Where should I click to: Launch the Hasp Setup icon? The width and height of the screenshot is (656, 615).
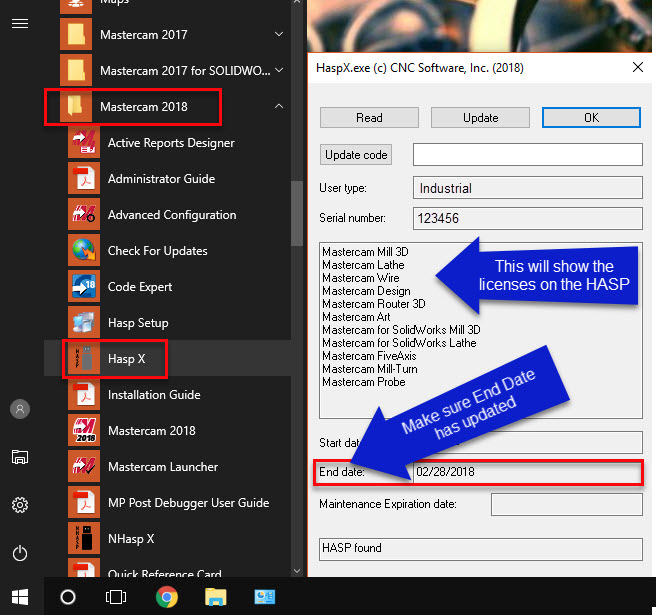84,323
